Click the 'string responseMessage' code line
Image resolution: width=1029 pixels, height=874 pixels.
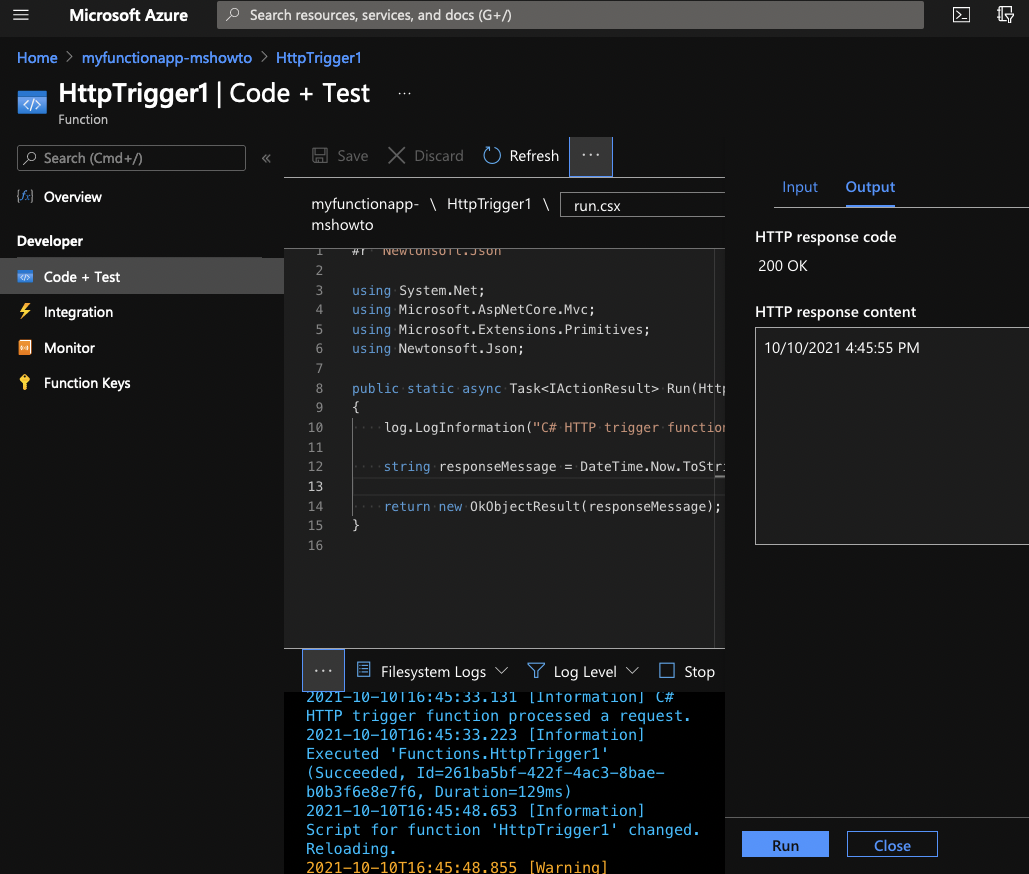554,467
